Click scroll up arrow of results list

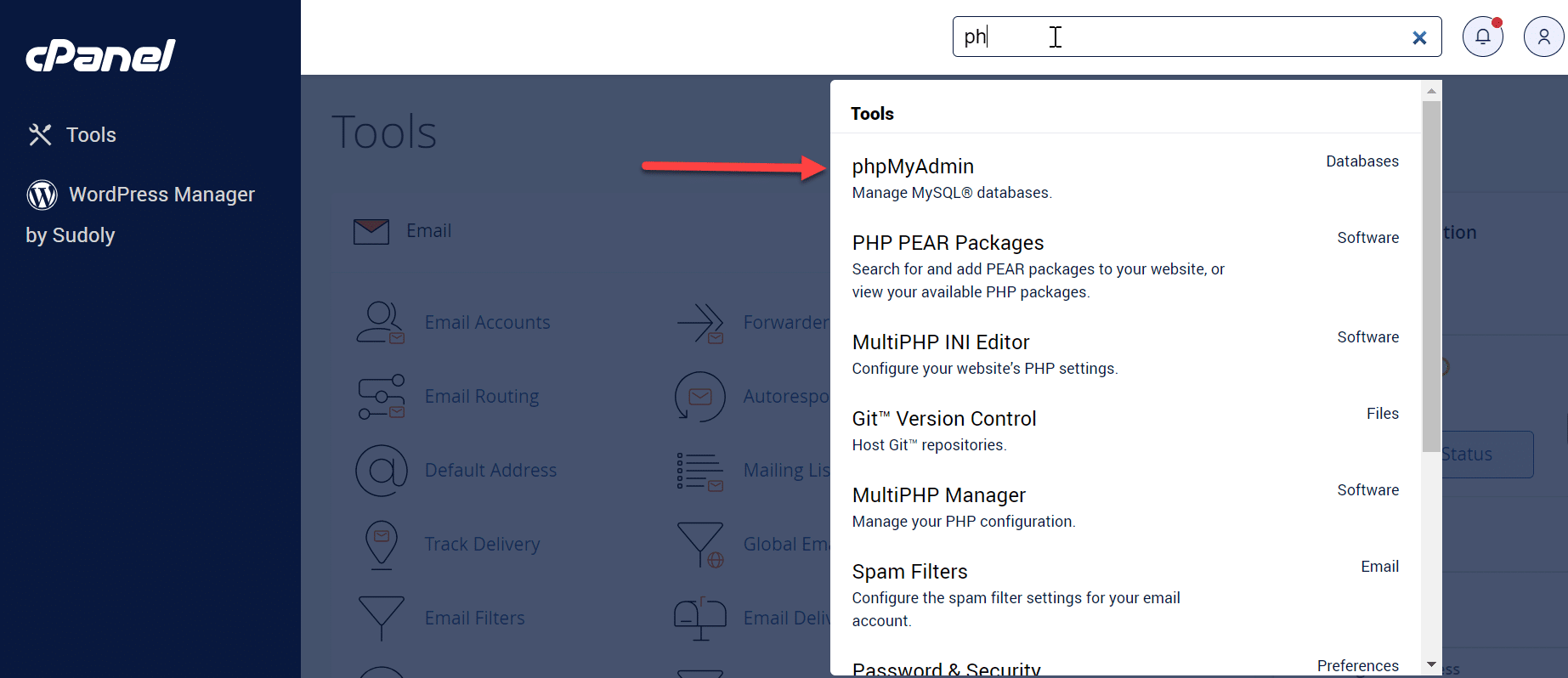[x=1431, y=91]
